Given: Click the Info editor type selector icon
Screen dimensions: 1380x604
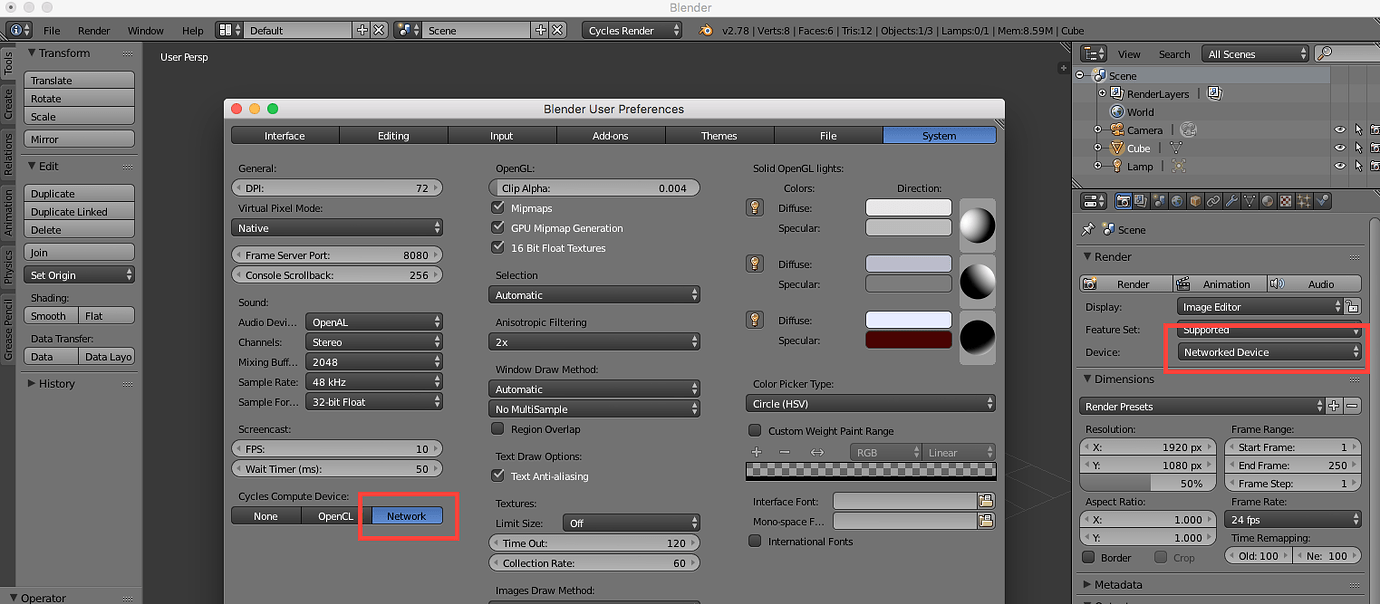Looking at the screenshot, I should click(x=20, y=30).
